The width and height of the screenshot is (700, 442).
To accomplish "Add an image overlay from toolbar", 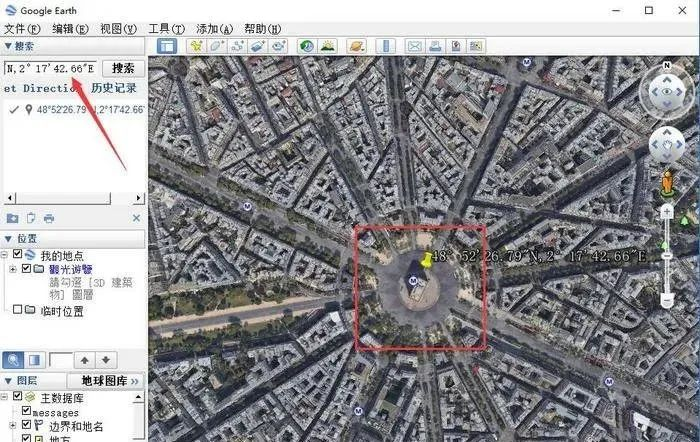I will [x=258, y=46].
